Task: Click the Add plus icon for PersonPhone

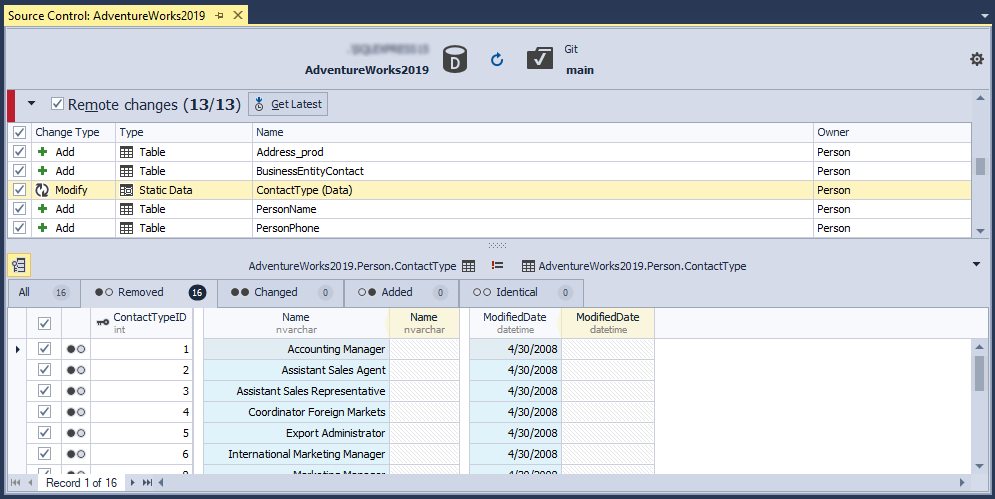Action: coord(43,228)
